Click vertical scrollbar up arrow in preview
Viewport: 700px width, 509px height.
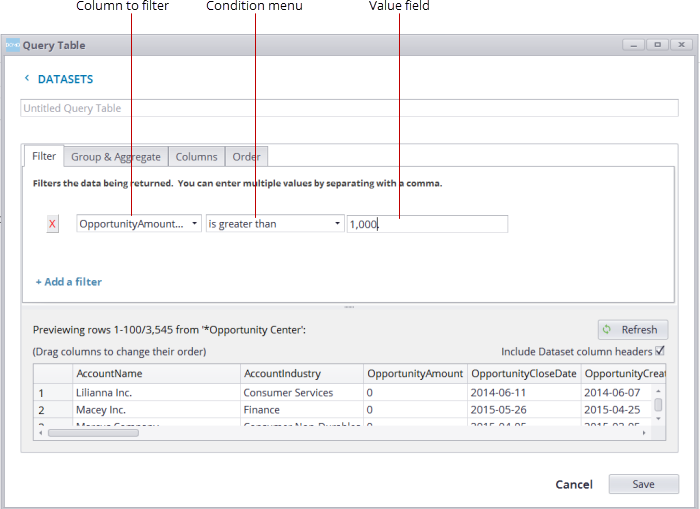[658, 391]
